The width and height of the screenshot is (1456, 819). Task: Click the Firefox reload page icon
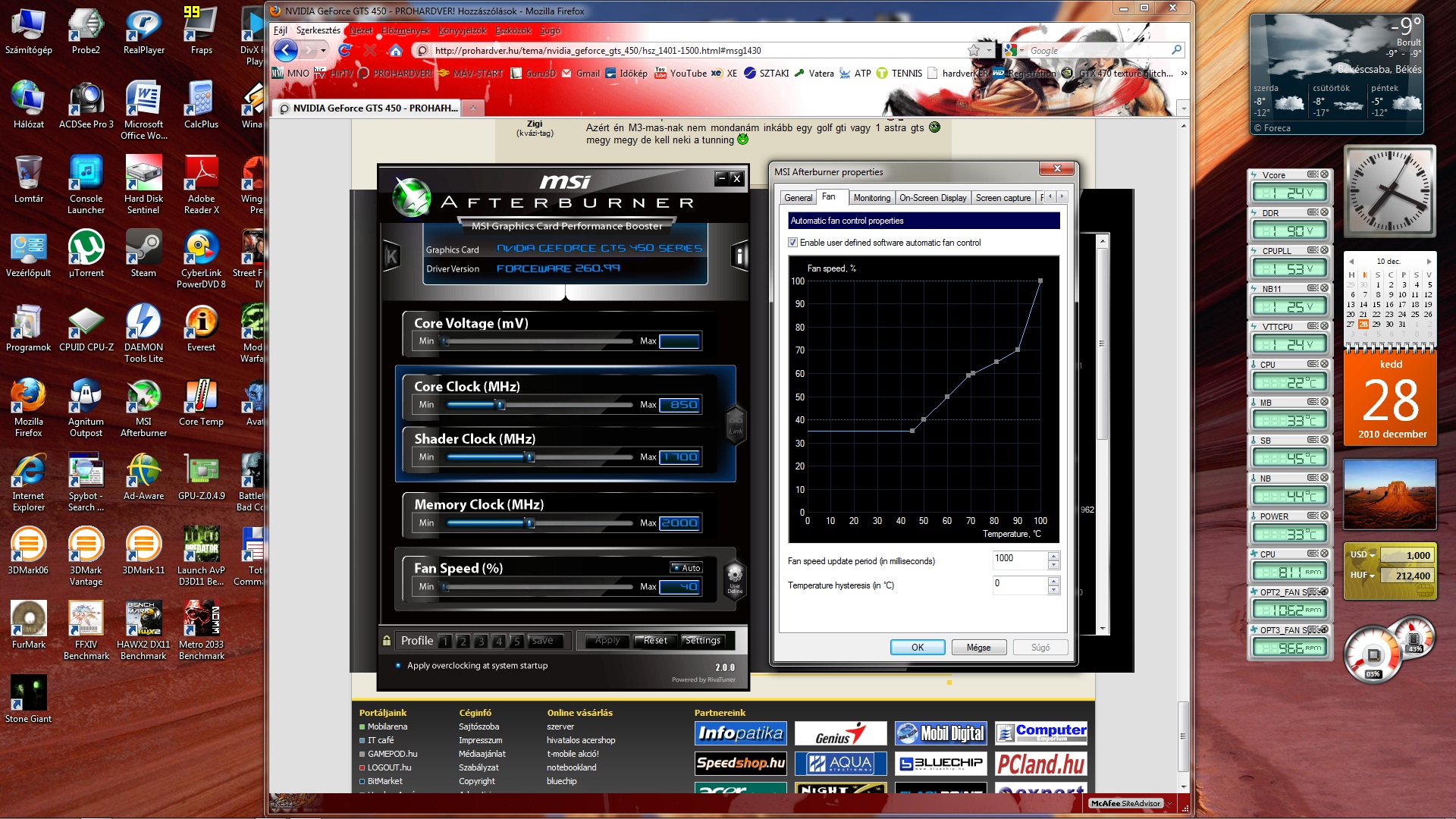[x=344, y=51]
